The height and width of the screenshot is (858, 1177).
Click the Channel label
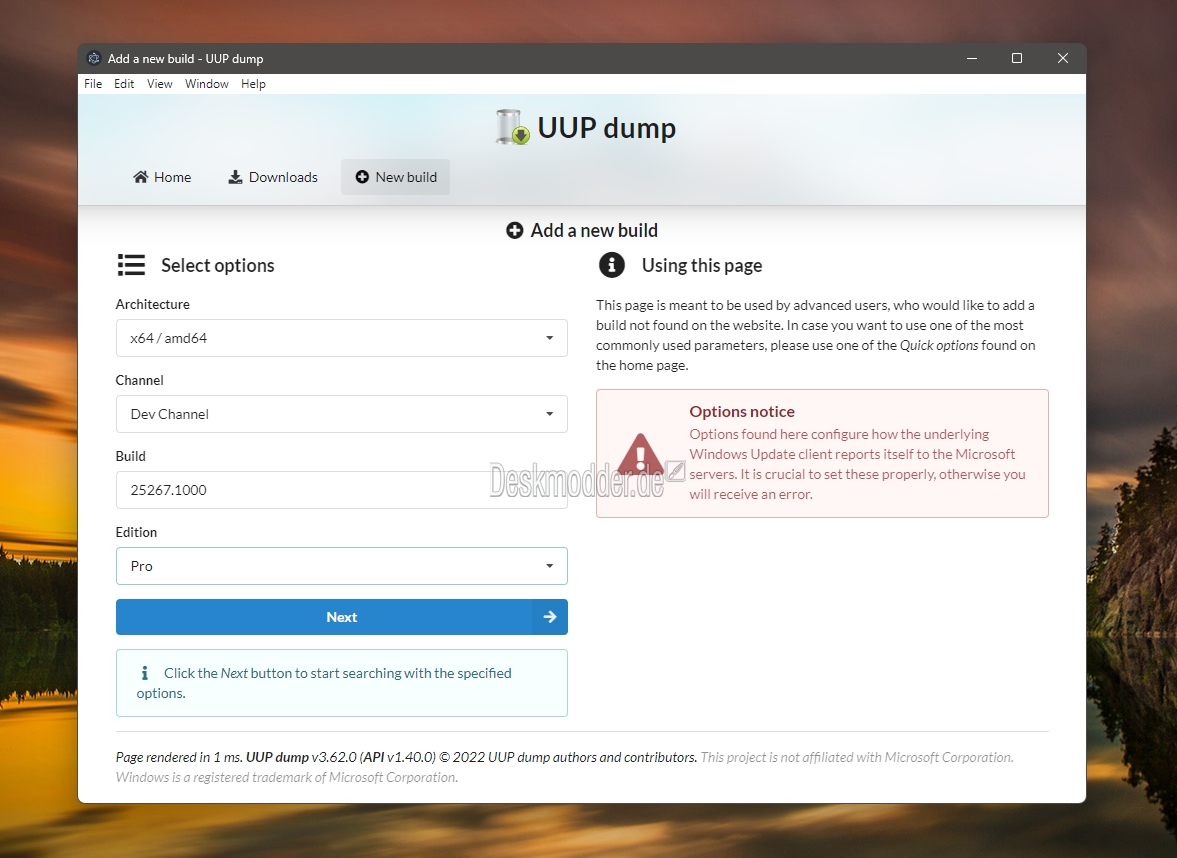(140, 380)
